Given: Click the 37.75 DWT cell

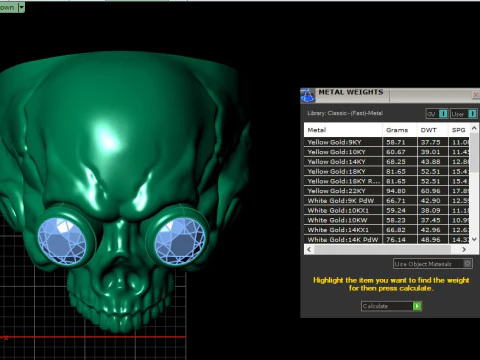Looking at the screenshot, I should tap(432, 142).
